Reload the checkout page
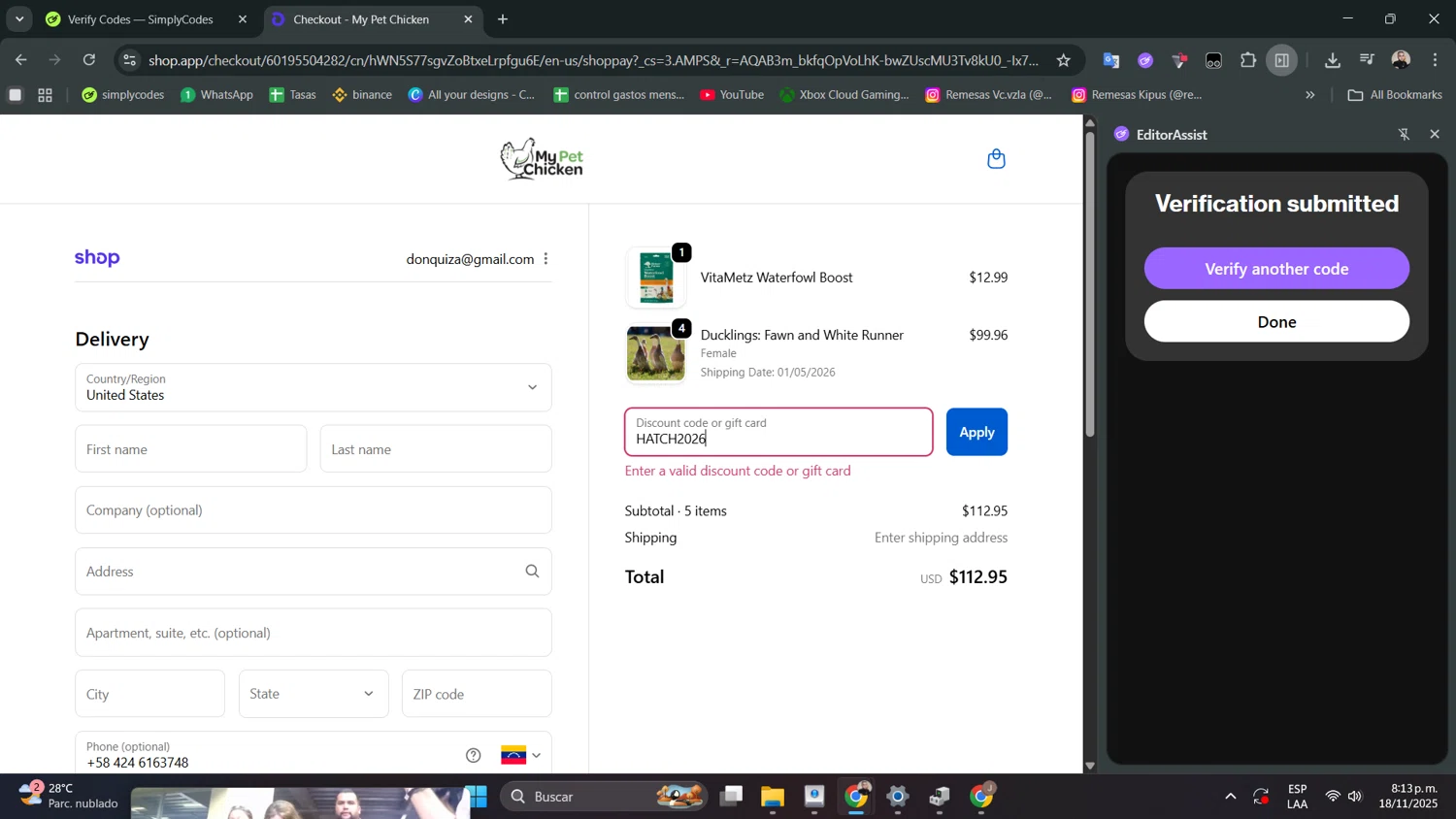This screenshot has width=1456, height=819. [89, 60]
